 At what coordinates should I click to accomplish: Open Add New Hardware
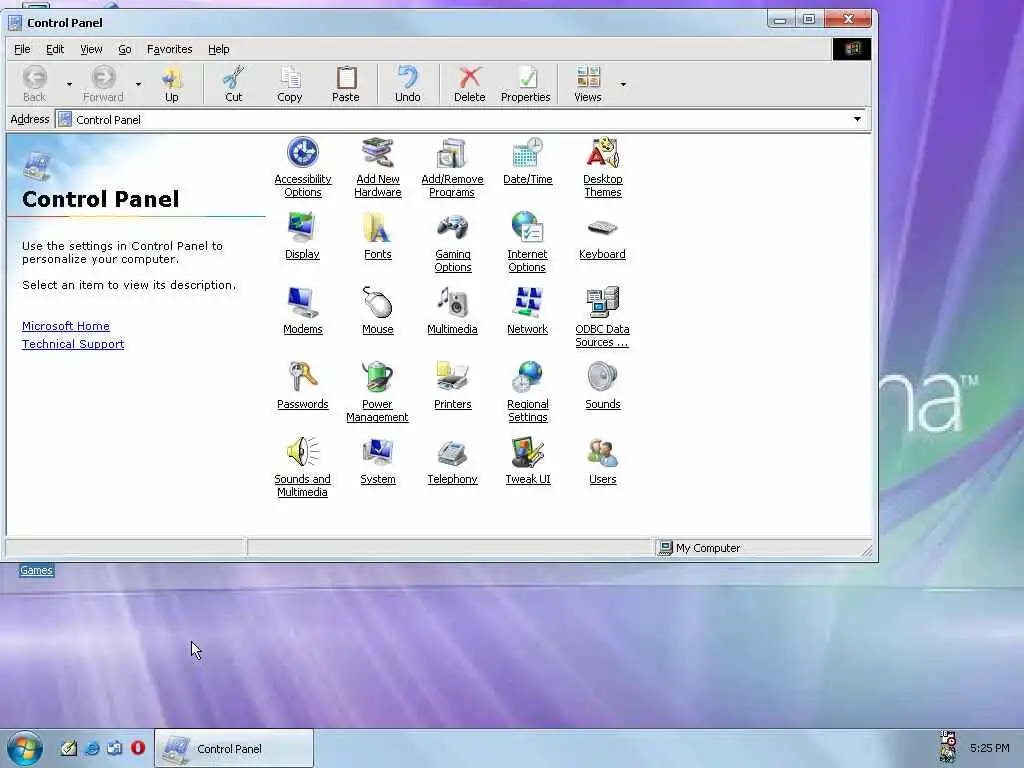pos(377,167)
